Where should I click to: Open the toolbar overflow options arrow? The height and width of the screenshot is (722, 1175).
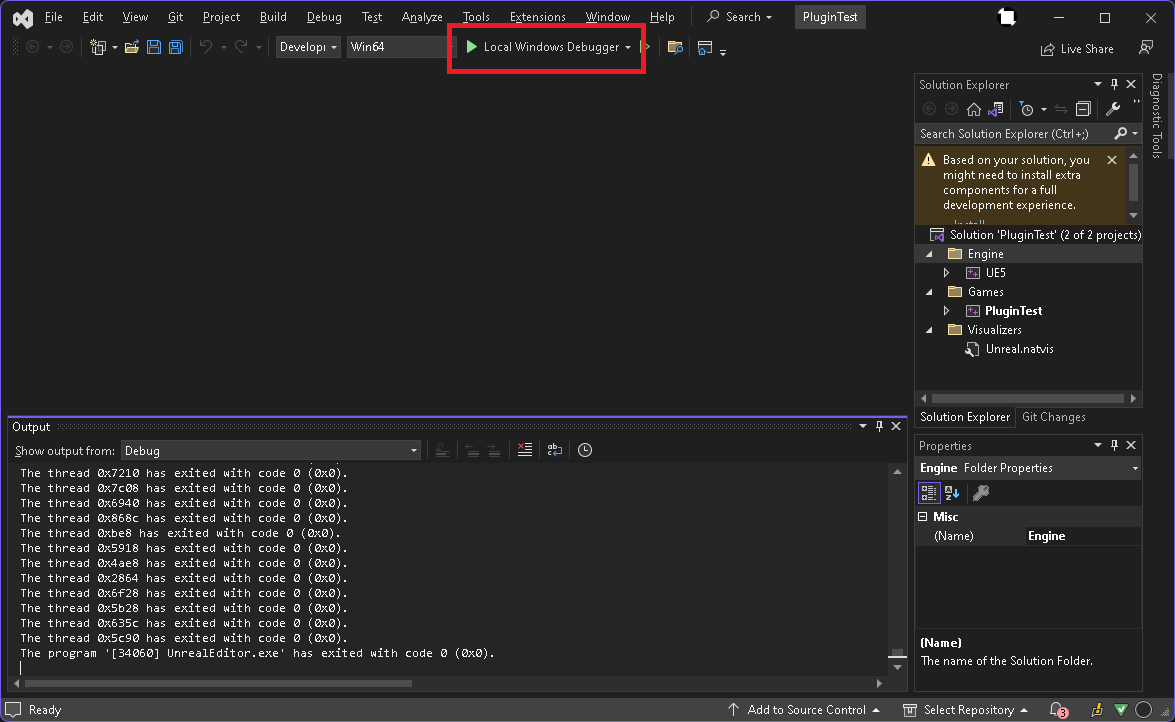coord(723,52)
